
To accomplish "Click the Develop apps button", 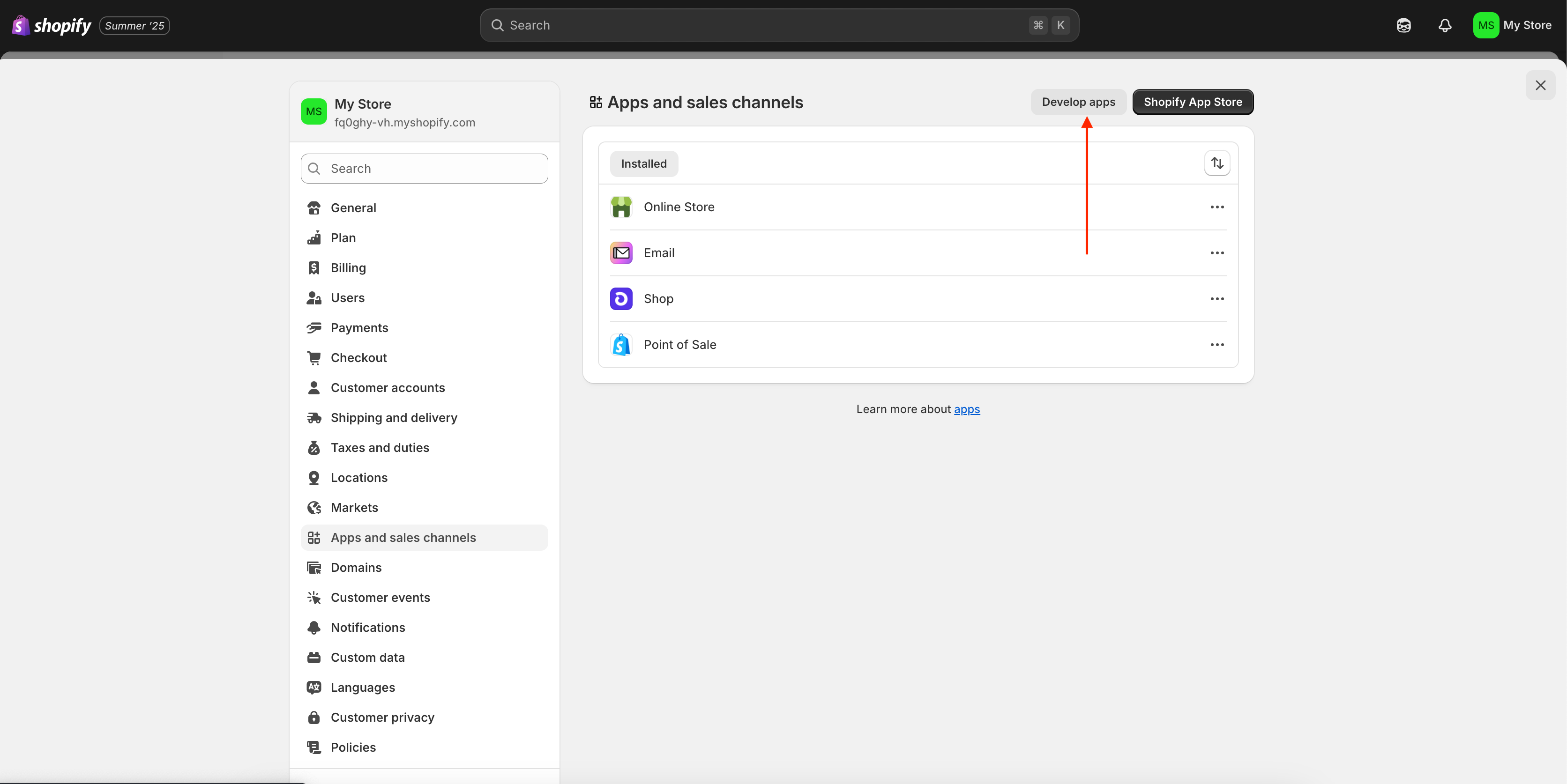I will coord(1078,102).
